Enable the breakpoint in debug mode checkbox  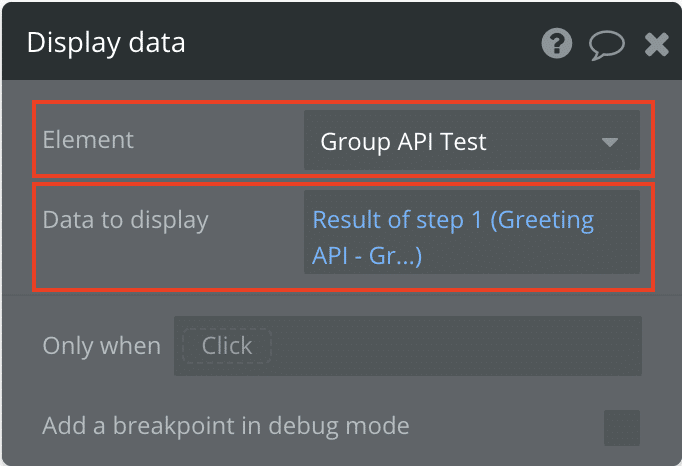click(x=622, y=428)
